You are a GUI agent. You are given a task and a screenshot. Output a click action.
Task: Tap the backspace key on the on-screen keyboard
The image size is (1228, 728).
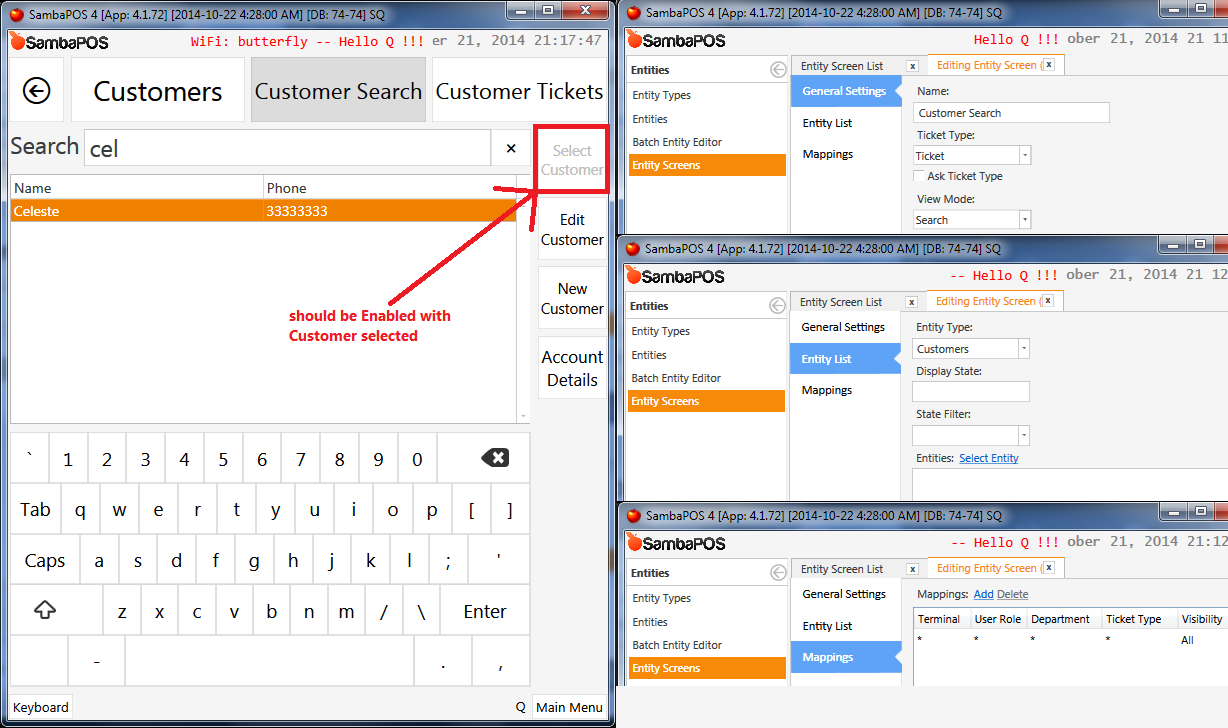[494, 459]
